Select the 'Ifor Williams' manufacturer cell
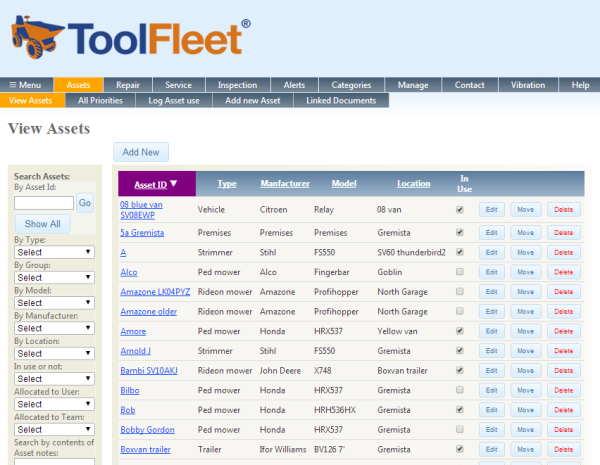The width and height of the screenshot is (600, 465). point(283,449)
